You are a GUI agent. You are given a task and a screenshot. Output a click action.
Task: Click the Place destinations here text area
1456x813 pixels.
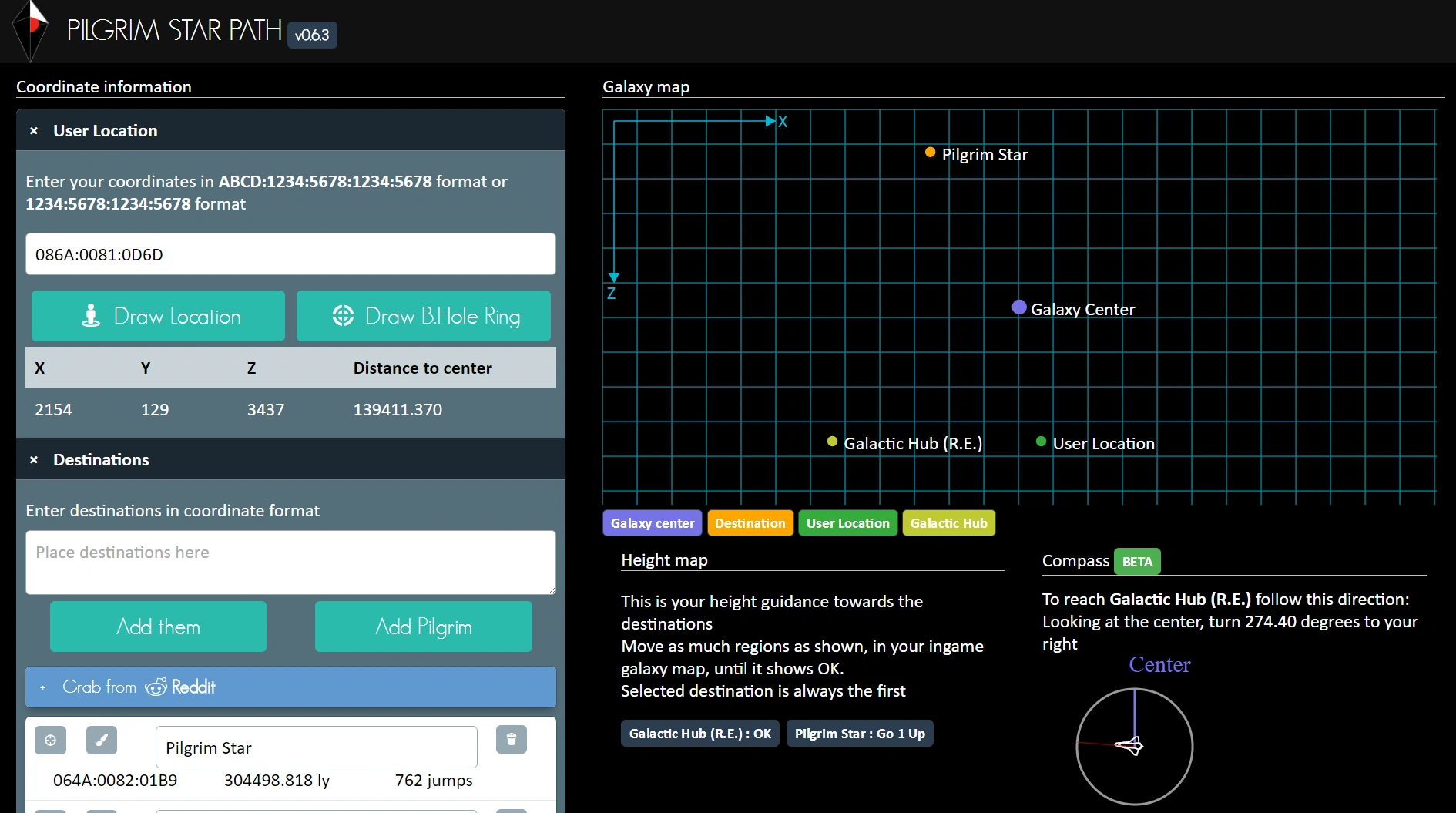tap(290, 563)
